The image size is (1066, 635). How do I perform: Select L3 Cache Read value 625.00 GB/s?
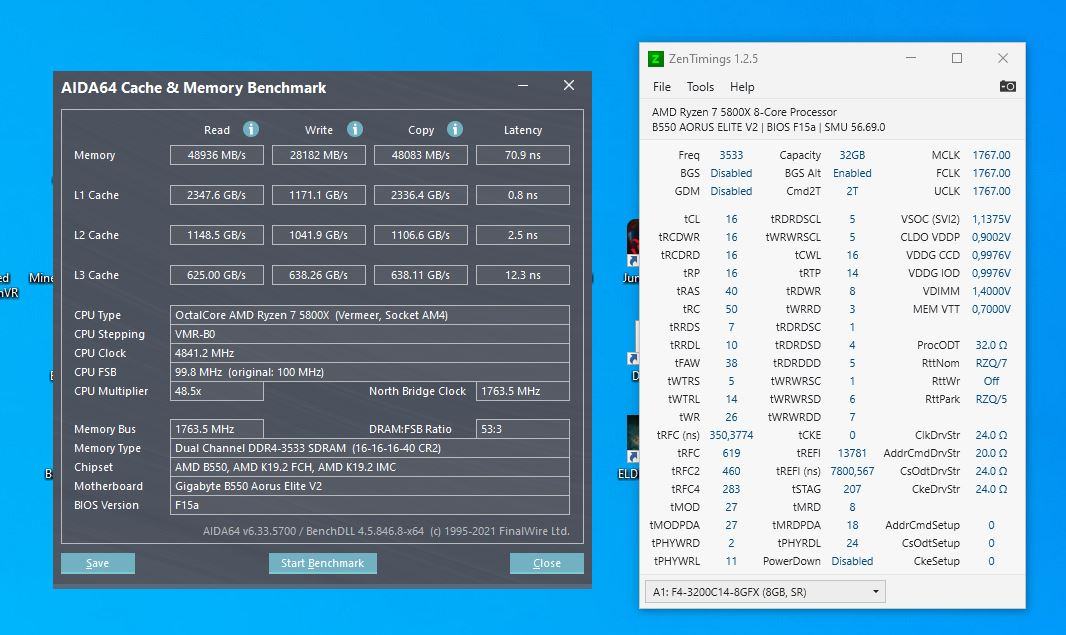pos(217,275)
